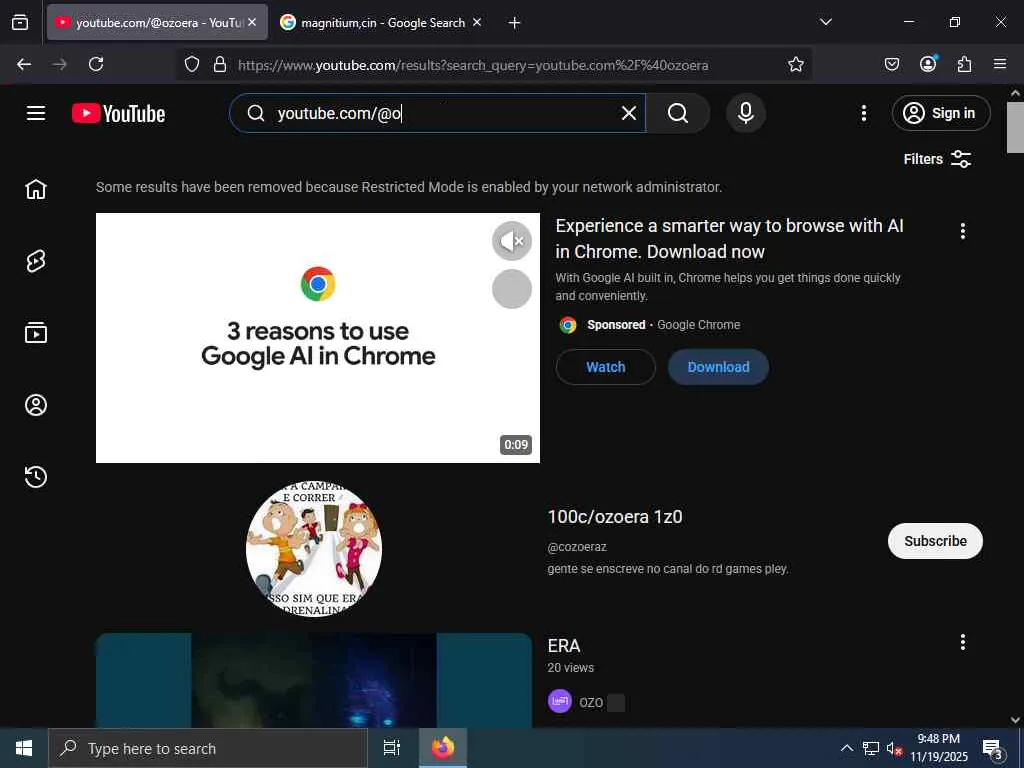
Task: Click the grey circle button on ad thumbnail
Action: [x=511, y=289]
